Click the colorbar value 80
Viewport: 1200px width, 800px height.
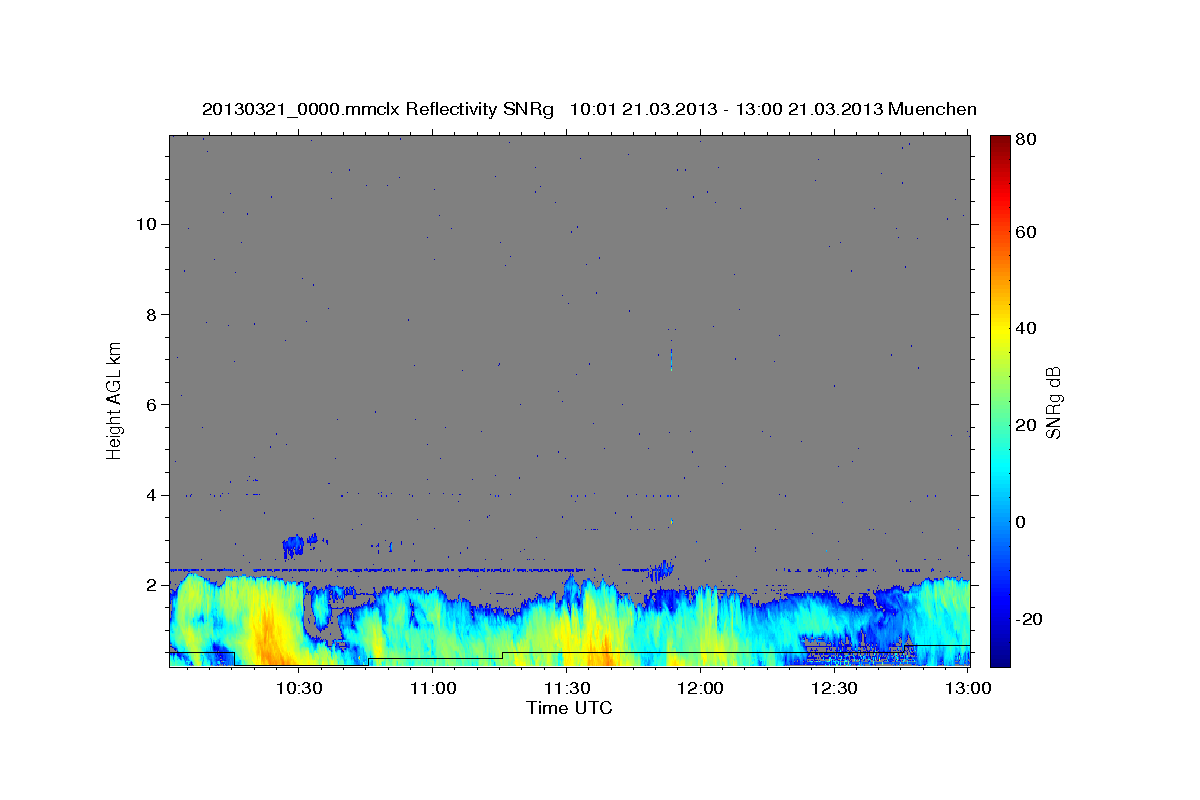coord(1026,140)
